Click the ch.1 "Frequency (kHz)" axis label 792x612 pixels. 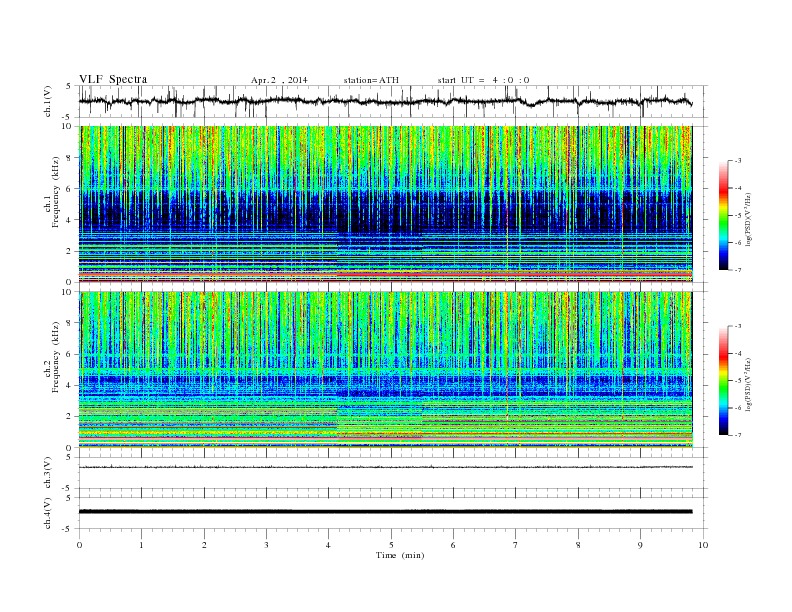(x=56, y=192)
